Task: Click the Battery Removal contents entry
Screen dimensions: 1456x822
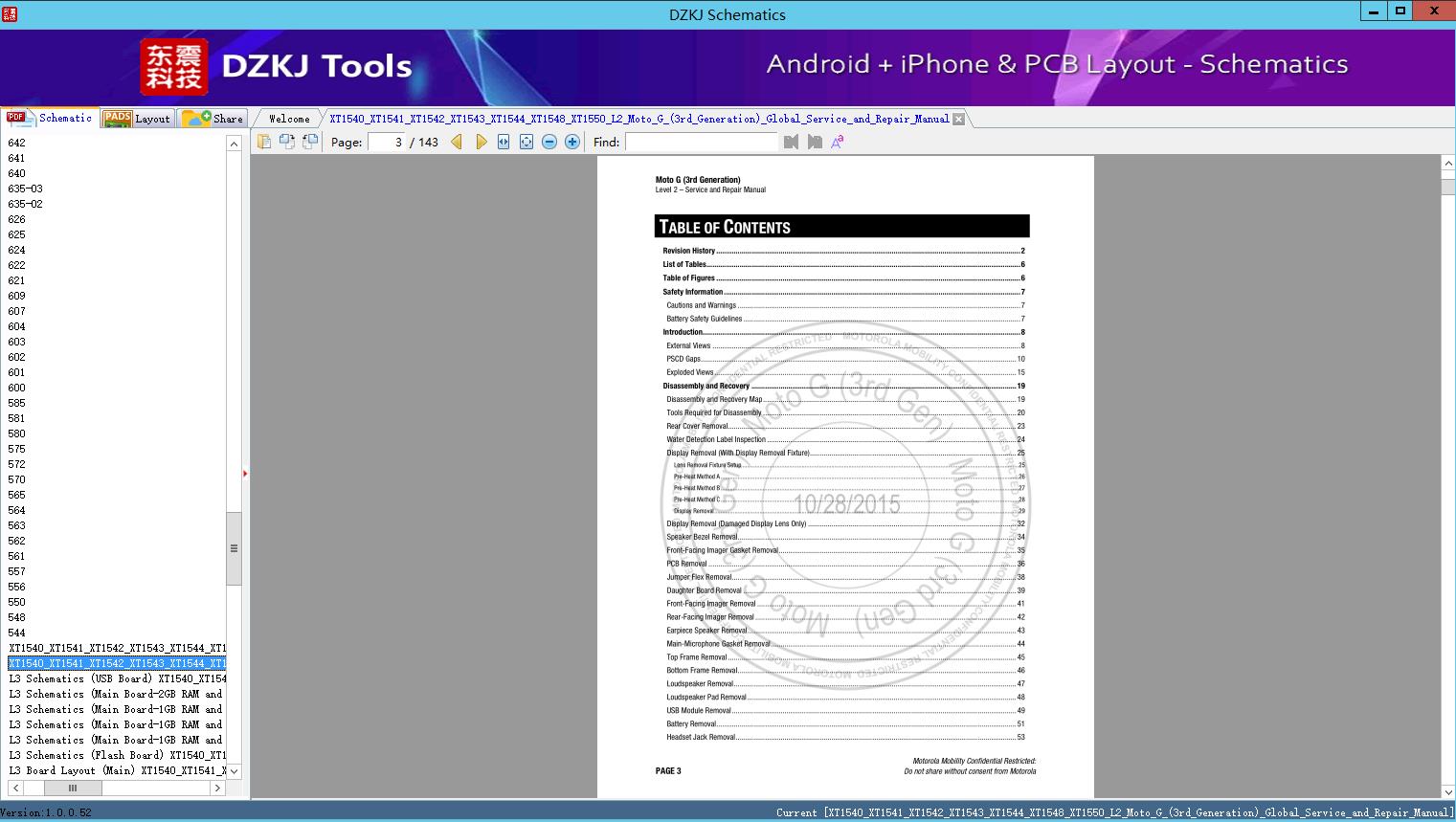Action: coord(845,723)
